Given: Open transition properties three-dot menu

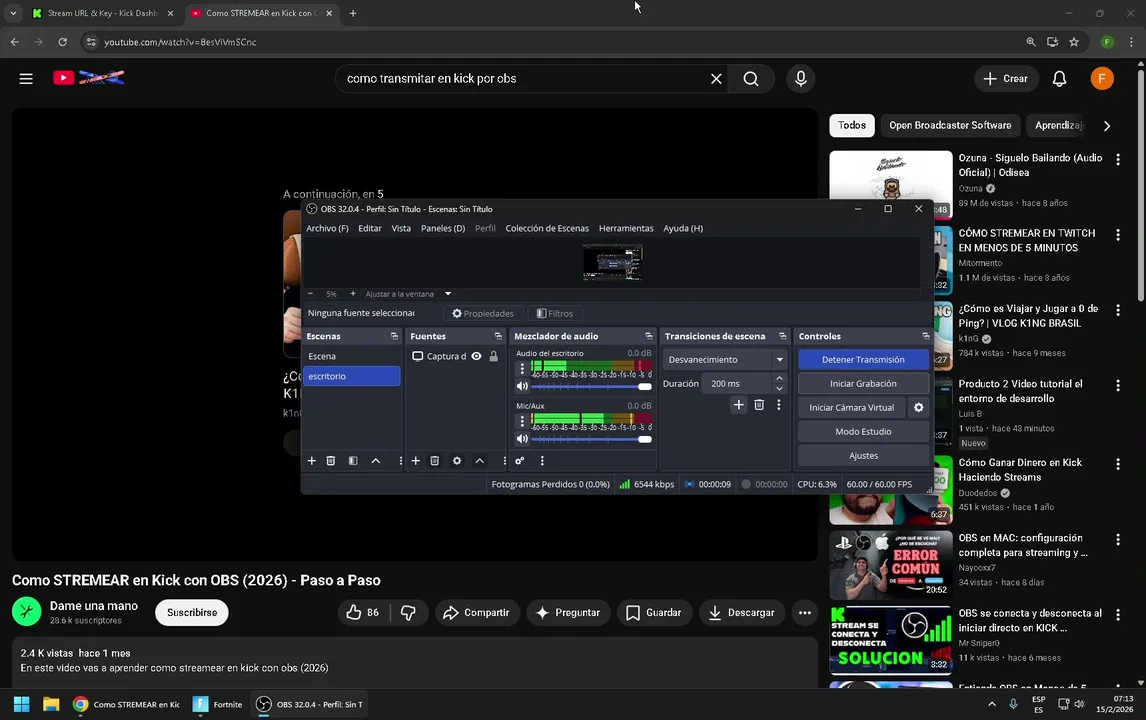Looking at the screenshot, I should tap(778, 405).
